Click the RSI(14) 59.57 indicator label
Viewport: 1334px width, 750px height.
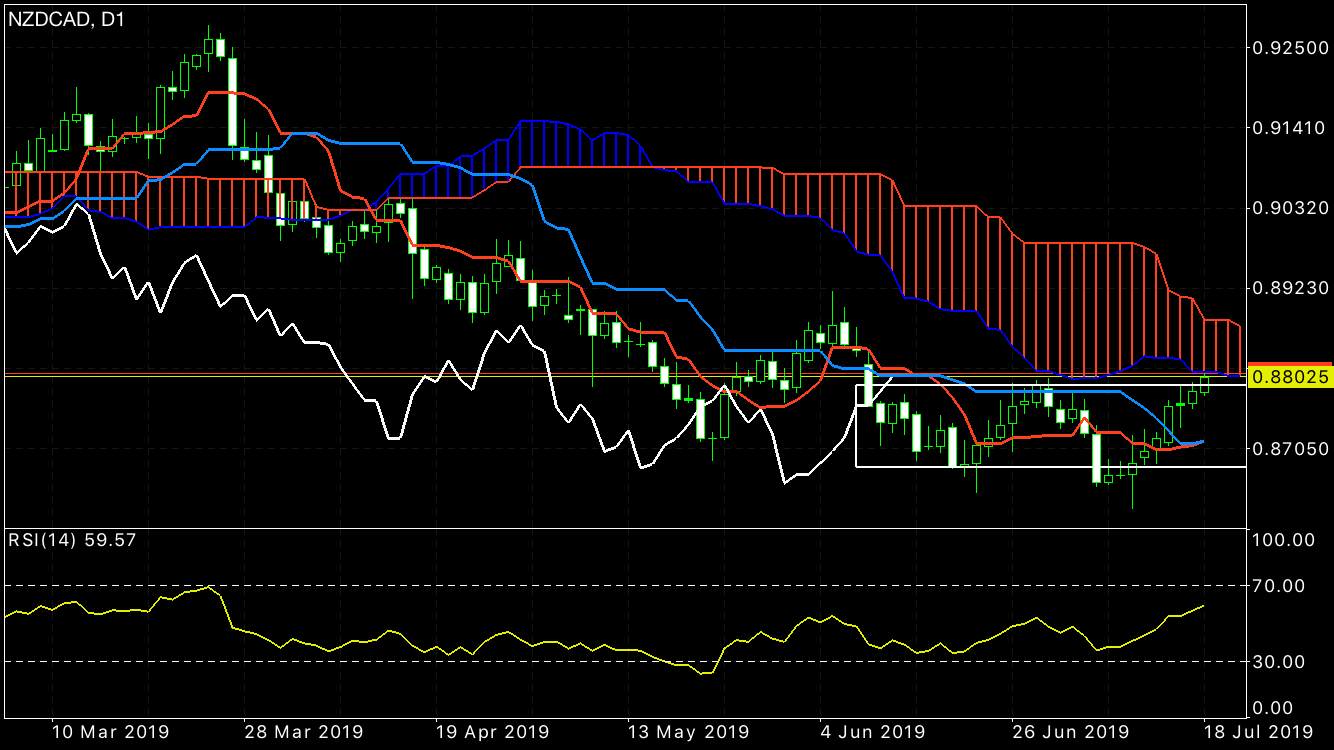coord(72,539)
